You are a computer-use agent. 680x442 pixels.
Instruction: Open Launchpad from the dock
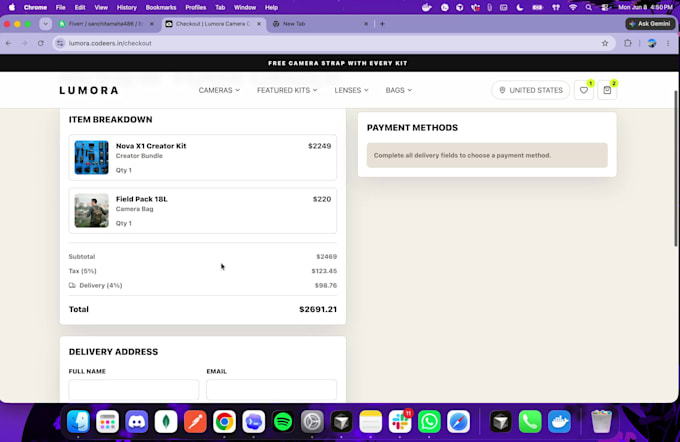pos(108,421)
